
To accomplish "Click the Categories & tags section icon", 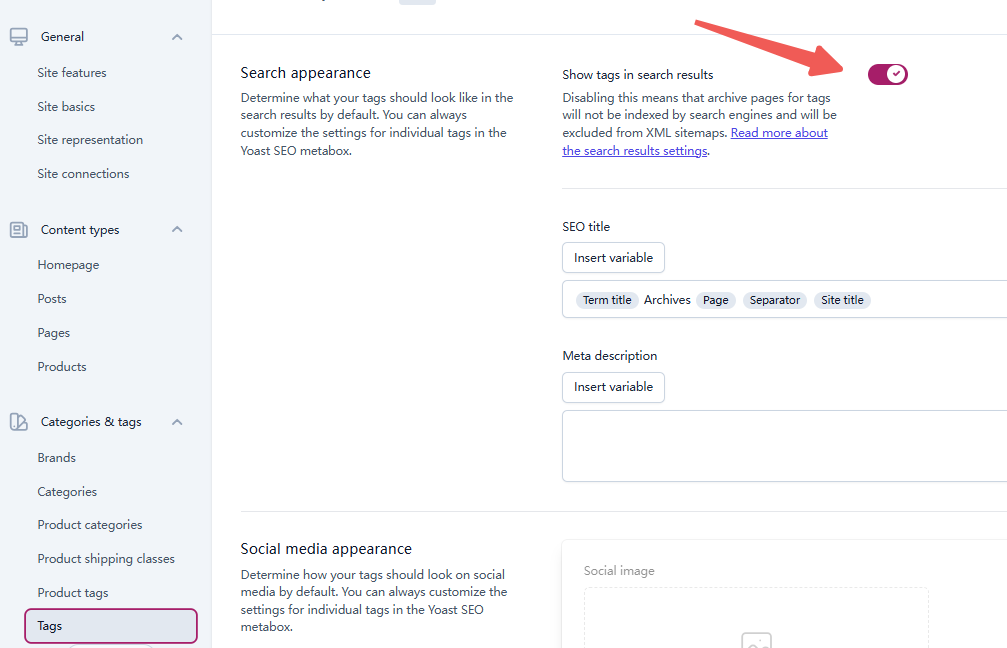I will (18, 421).
